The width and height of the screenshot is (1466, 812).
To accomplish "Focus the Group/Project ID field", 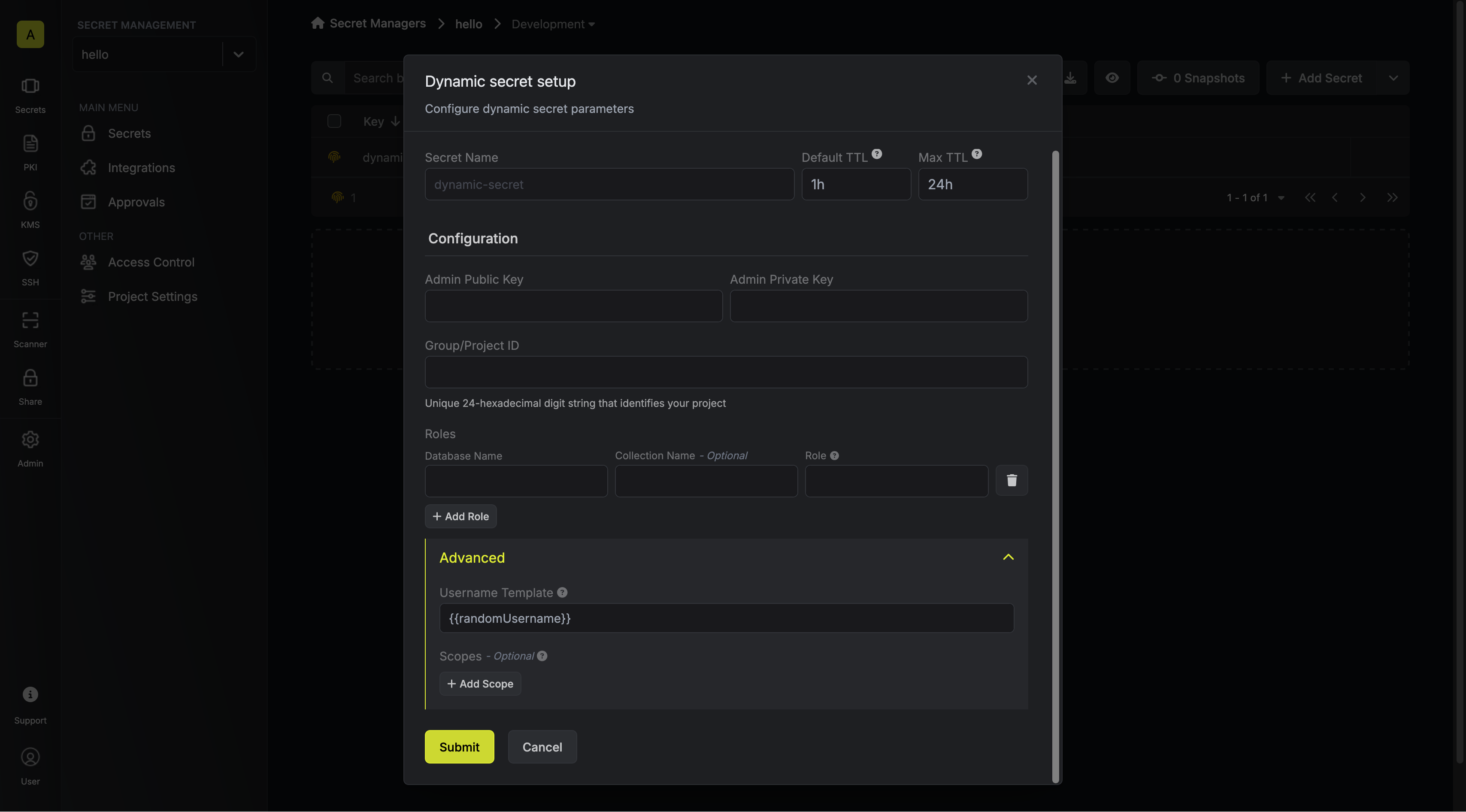I will click(726, 372).
